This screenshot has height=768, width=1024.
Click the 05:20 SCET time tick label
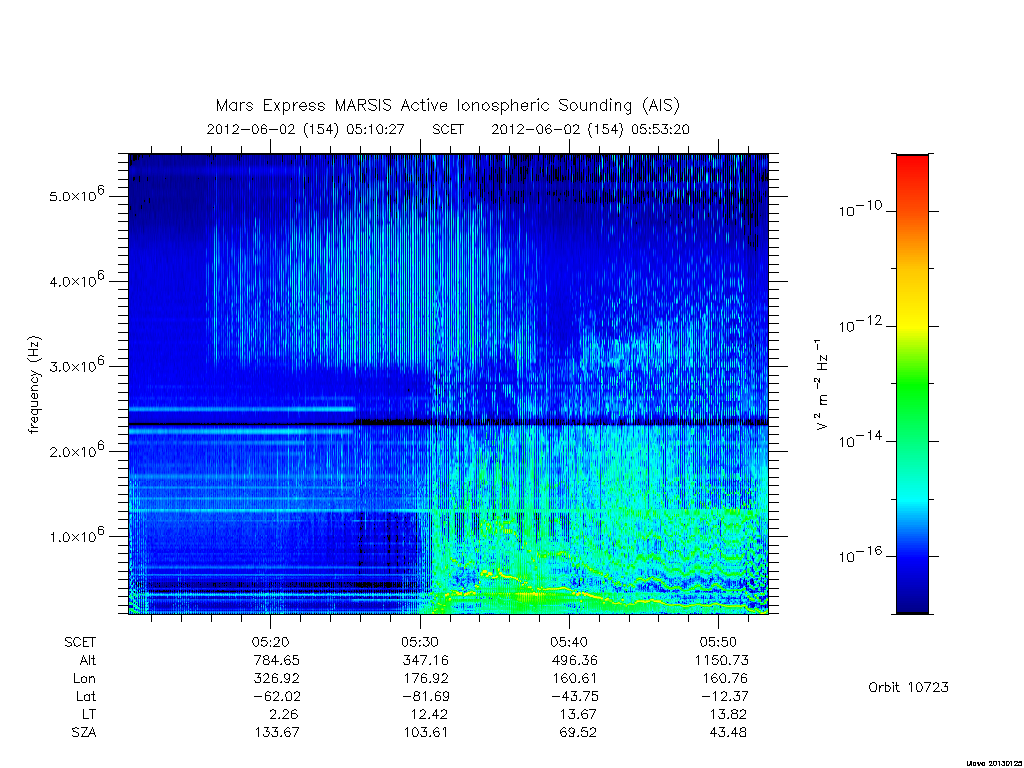[x=270, y=642]
